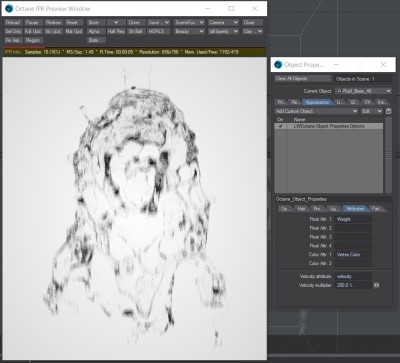Click the Octane logo in IPR window title

pos(9,9)
